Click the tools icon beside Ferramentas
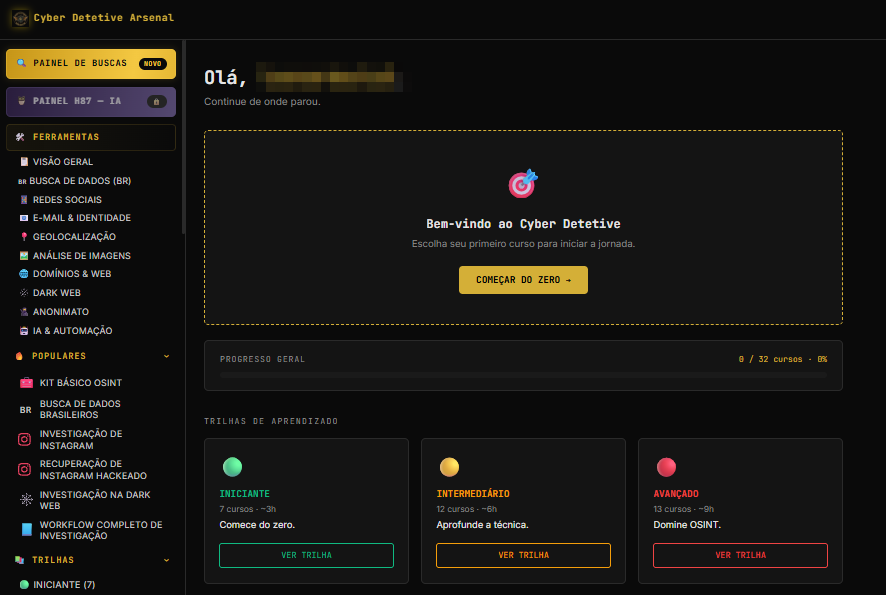The height and width of the screenshot is (595, 886). click(20, 137)
